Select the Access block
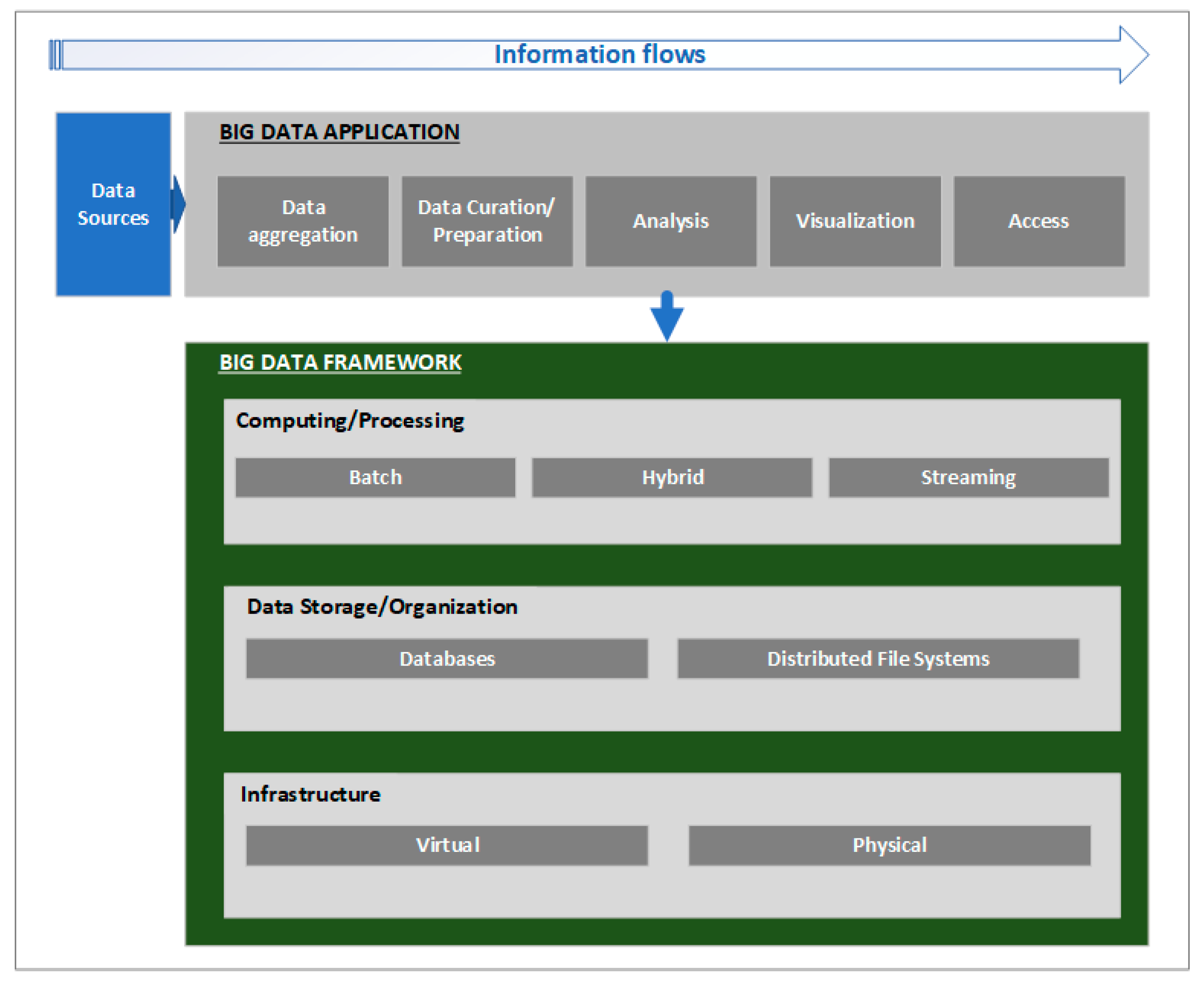Image resolution: width=1204 pixels, height=983 pixels. (x=1039, y=221)
